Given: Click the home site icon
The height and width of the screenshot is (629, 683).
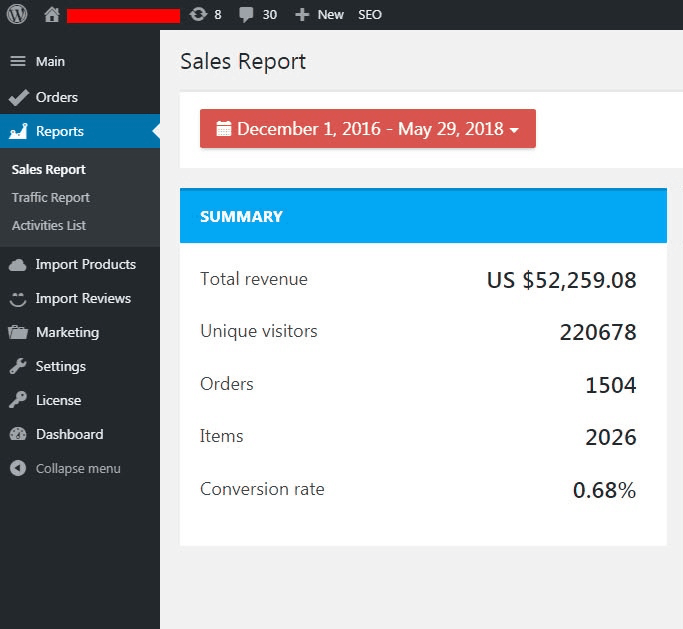Looking at the screenshot, I should (52, 15).
